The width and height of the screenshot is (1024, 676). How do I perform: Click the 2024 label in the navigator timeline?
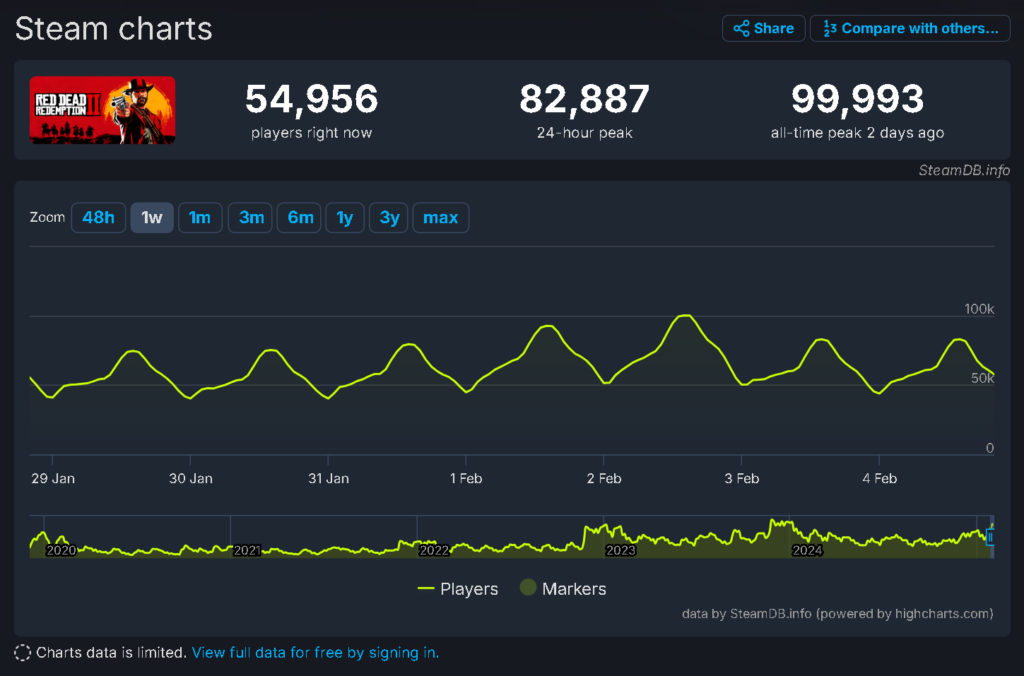(807, 551)
